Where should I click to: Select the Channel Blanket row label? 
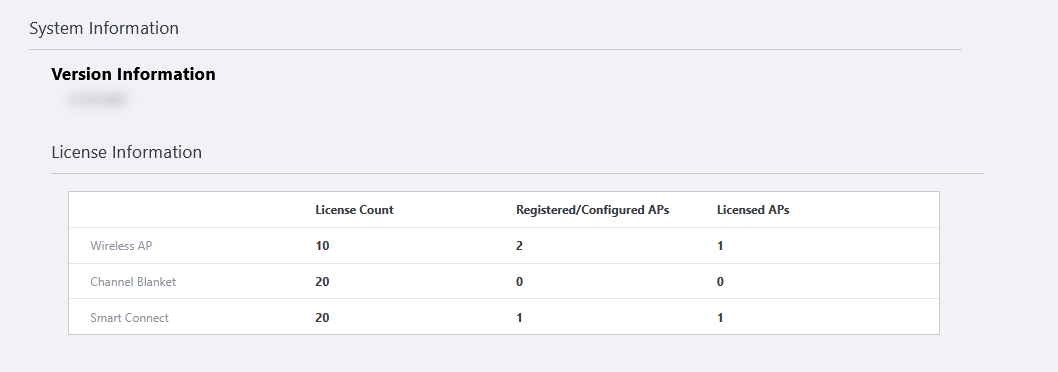click(x=133, y=282)
